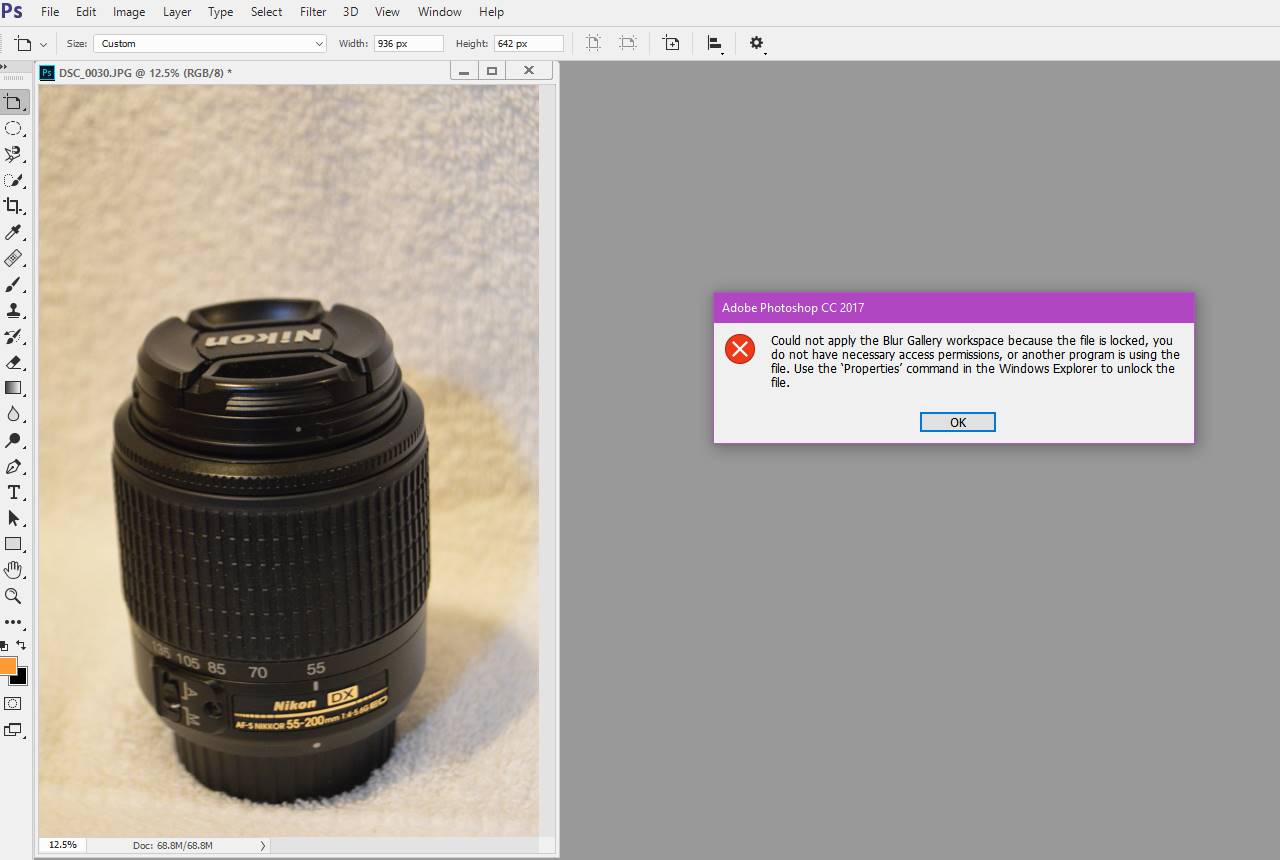Click the red error icon in dialog

click(740, 349)
